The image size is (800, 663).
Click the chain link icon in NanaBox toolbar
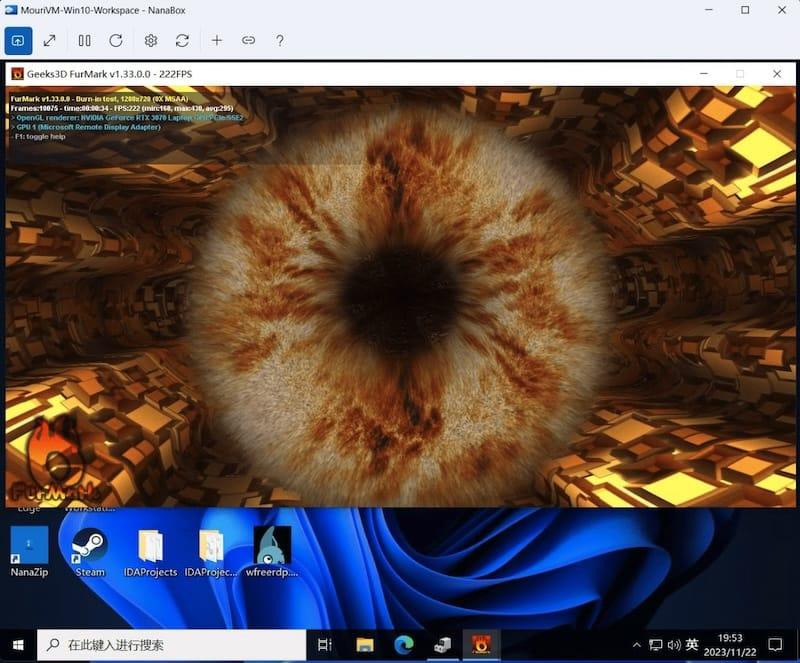[248, 41]
